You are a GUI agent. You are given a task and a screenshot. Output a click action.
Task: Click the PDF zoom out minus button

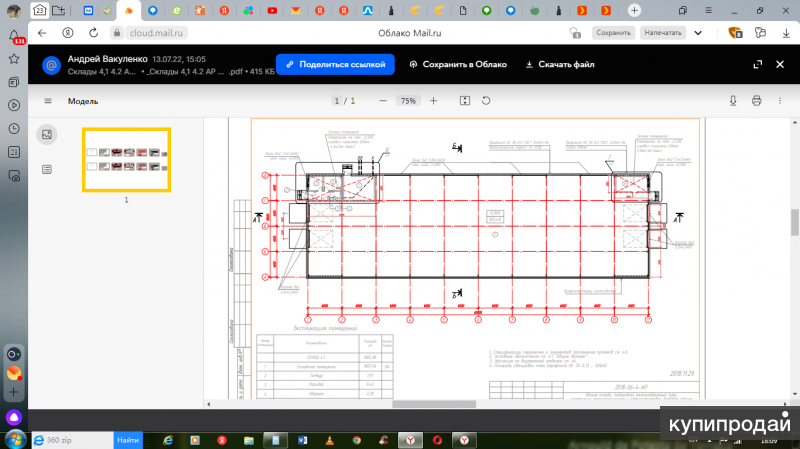[x=383, y=101]
